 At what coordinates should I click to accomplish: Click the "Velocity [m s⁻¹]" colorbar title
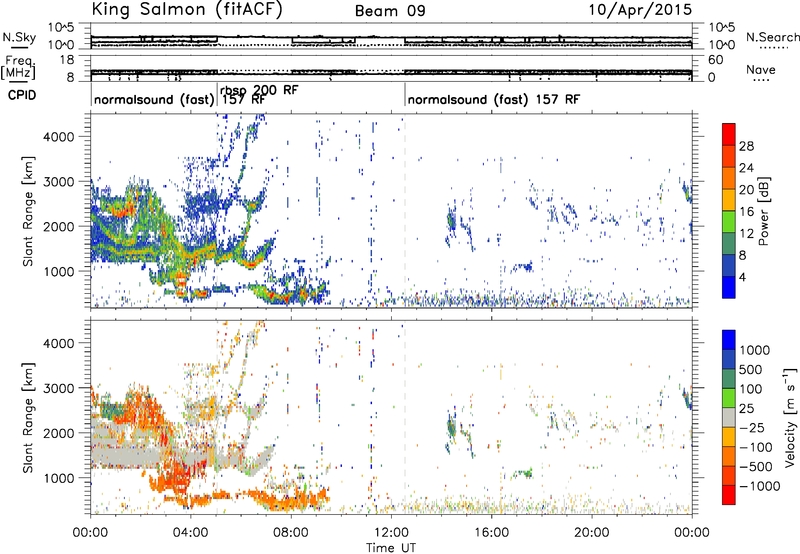pyautogui.click(x=790, y=417)
